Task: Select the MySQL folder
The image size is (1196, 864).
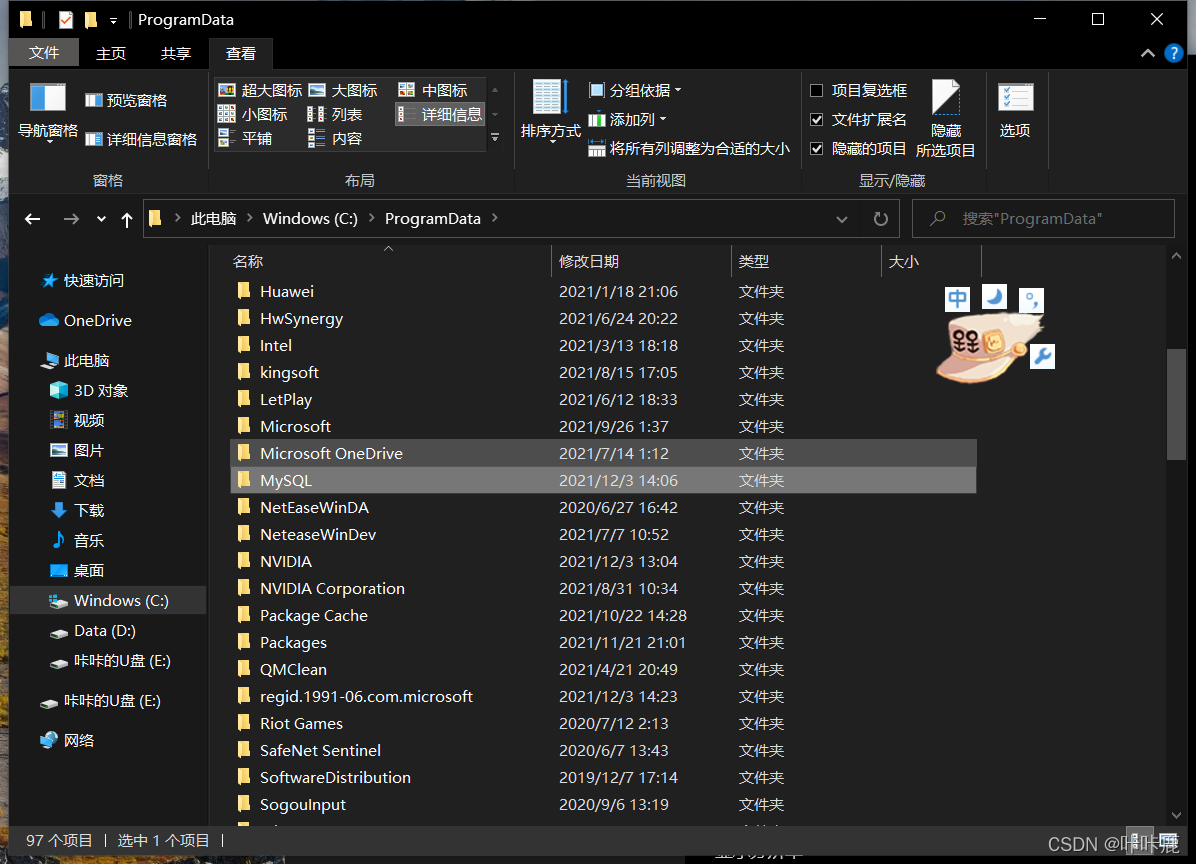Action: (603, 480)
